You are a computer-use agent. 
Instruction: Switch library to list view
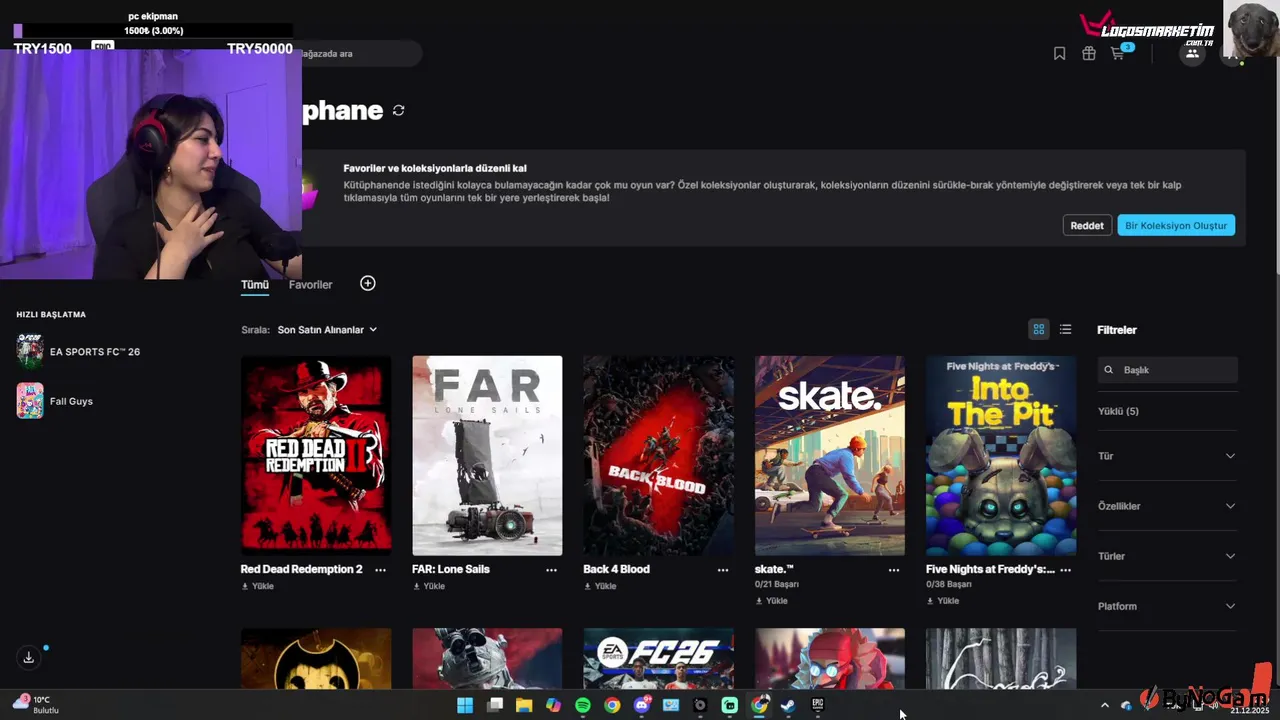pos(1065,330)
